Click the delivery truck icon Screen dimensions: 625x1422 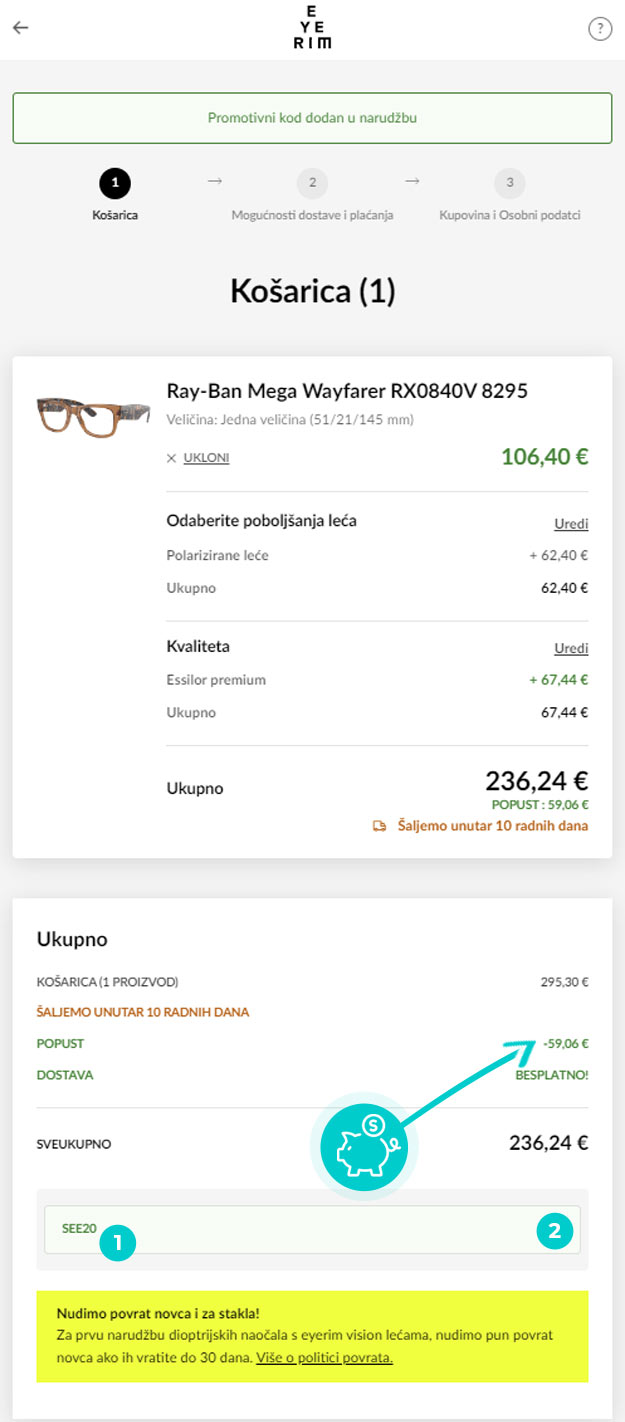379,826
